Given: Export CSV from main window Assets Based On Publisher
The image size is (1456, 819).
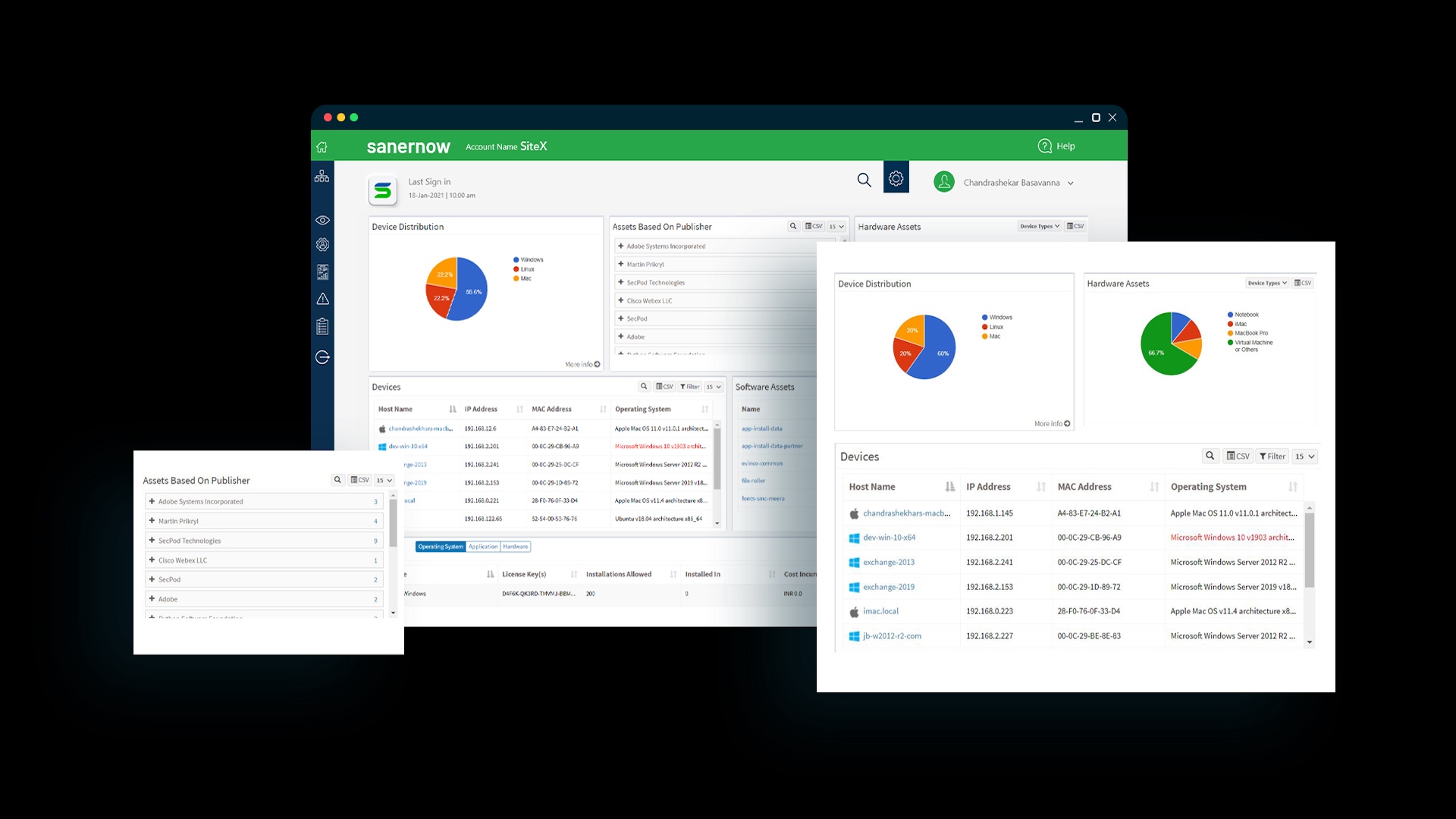Looking at the screenshot, I should (814, 226).
